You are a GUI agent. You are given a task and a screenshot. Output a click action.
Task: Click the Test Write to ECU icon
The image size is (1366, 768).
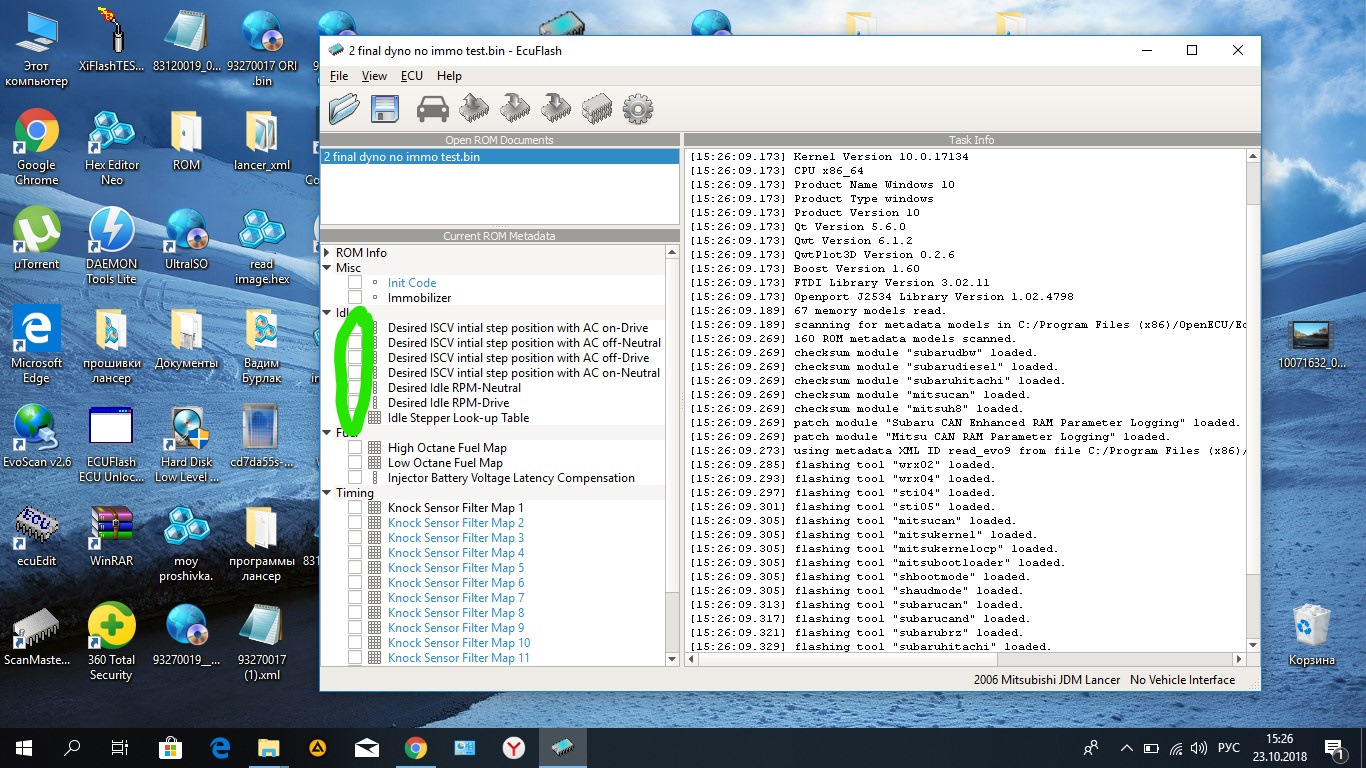pos(556,108)
